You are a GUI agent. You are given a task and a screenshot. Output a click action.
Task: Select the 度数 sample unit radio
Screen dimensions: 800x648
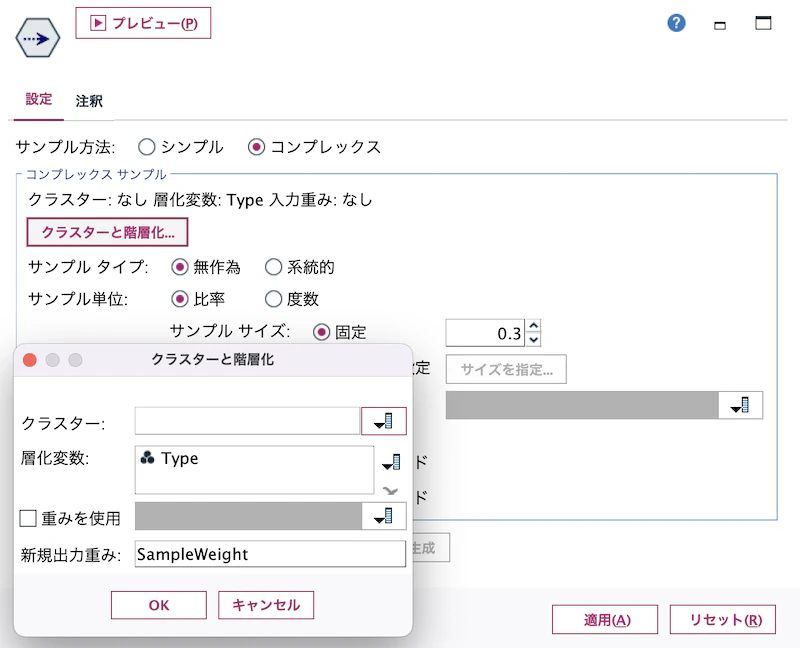[274, 298]
